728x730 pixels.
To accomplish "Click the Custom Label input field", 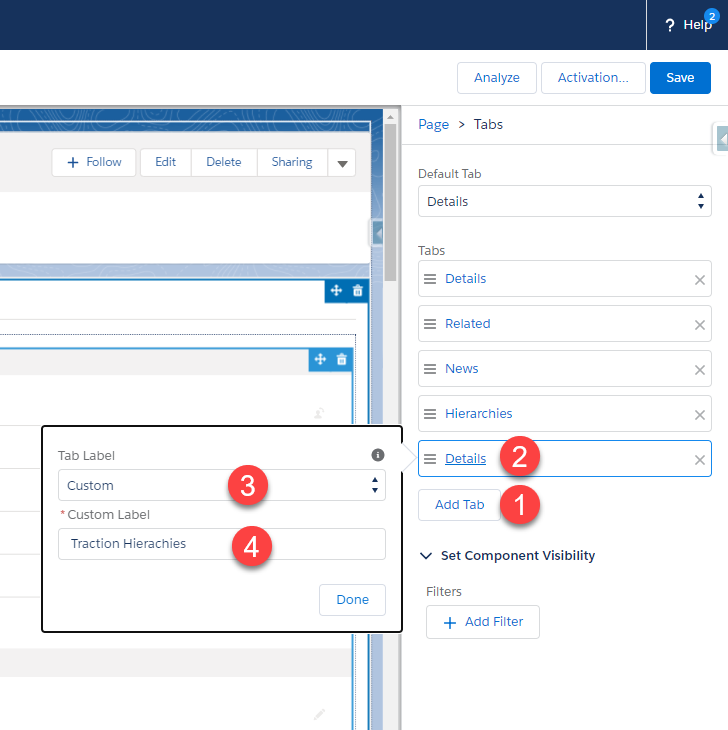I will [x=222, y=544].
